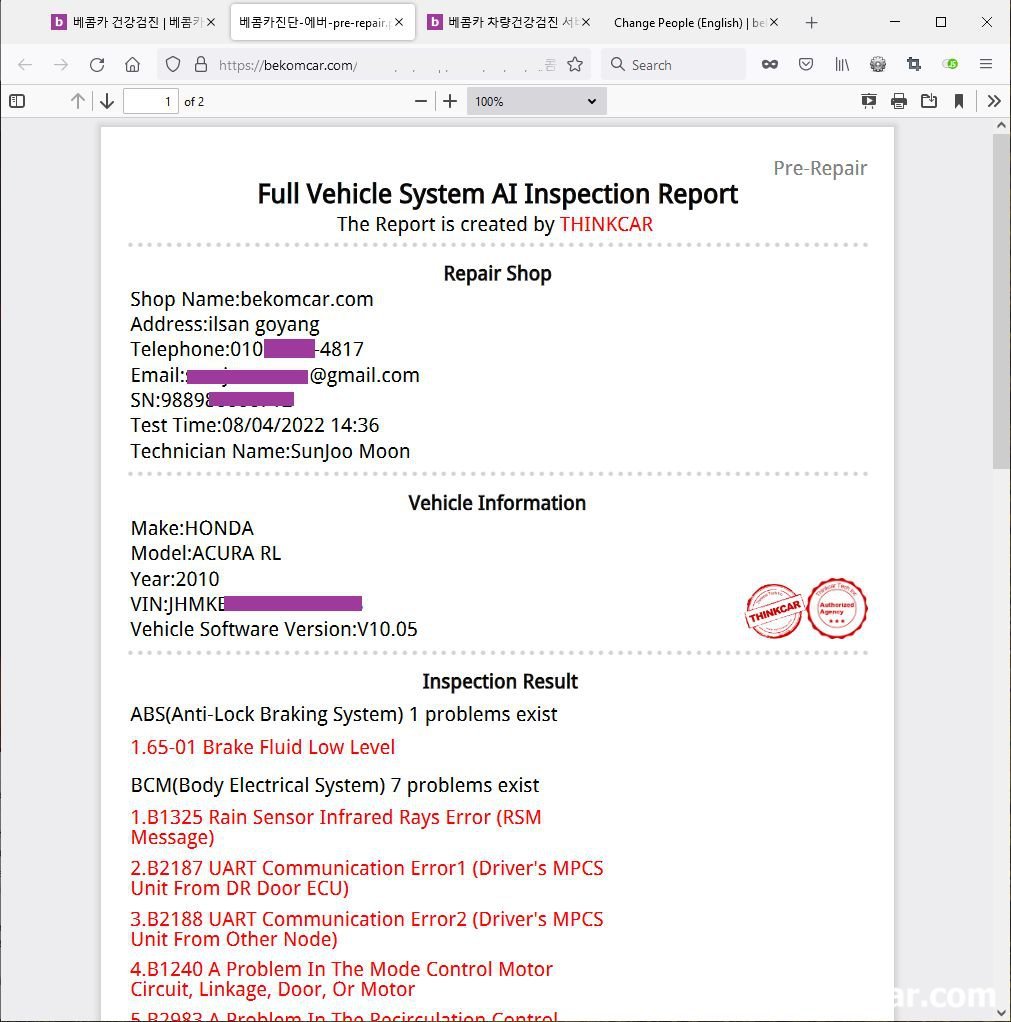Click the scrollbar down arrow
Viewport: 1011px width, 1022px height.
(x=1001, y=1013)
